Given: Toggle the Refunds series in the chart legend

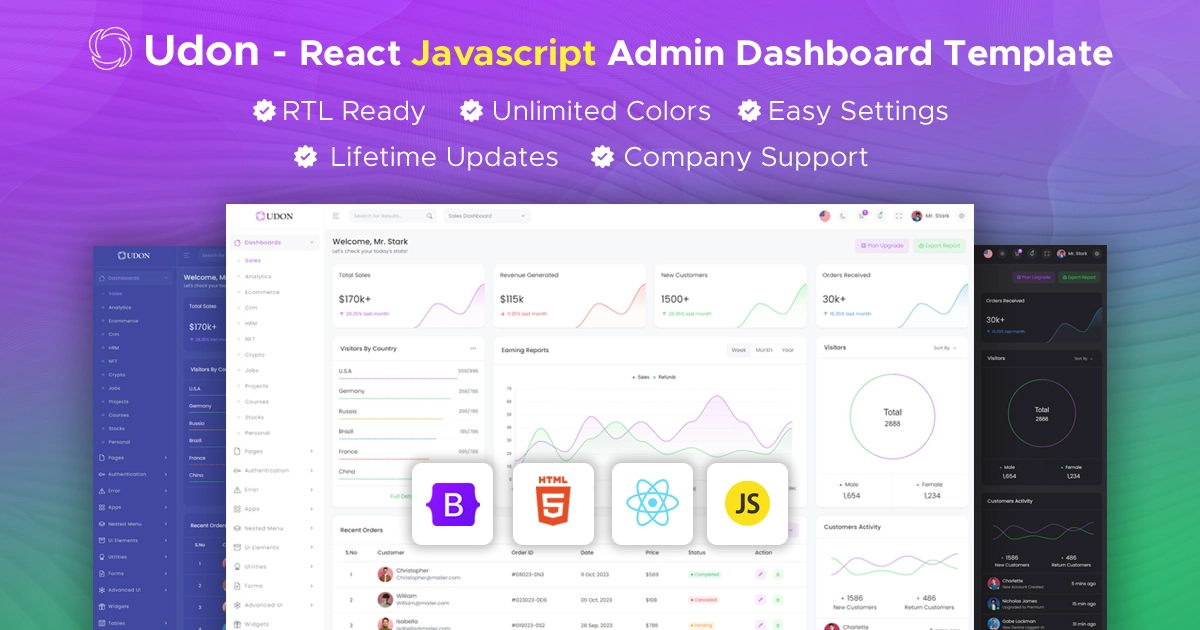Looking at the screenshot, I should point(665,377).
